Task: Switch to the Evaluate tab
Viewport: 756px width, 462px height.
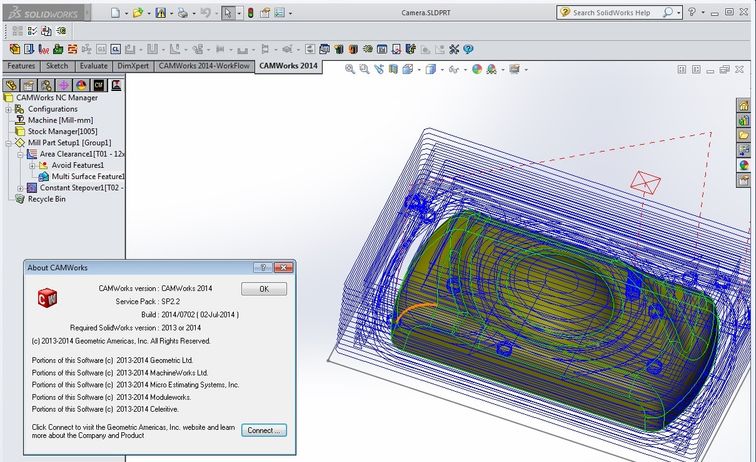Action: click(x=94, y=66)
